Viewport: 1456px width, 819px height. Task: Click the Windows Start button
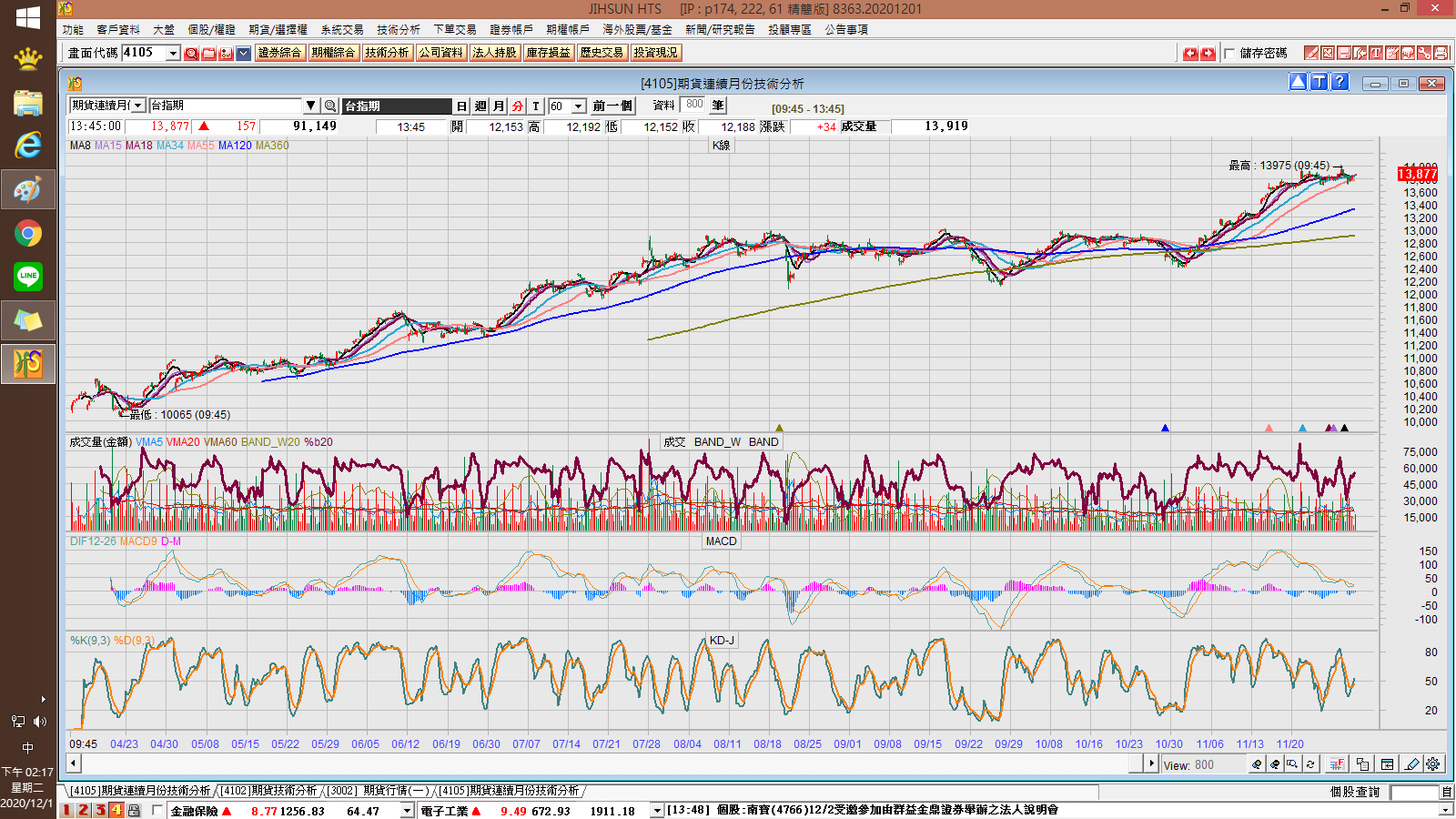click(x=28, y=17)
